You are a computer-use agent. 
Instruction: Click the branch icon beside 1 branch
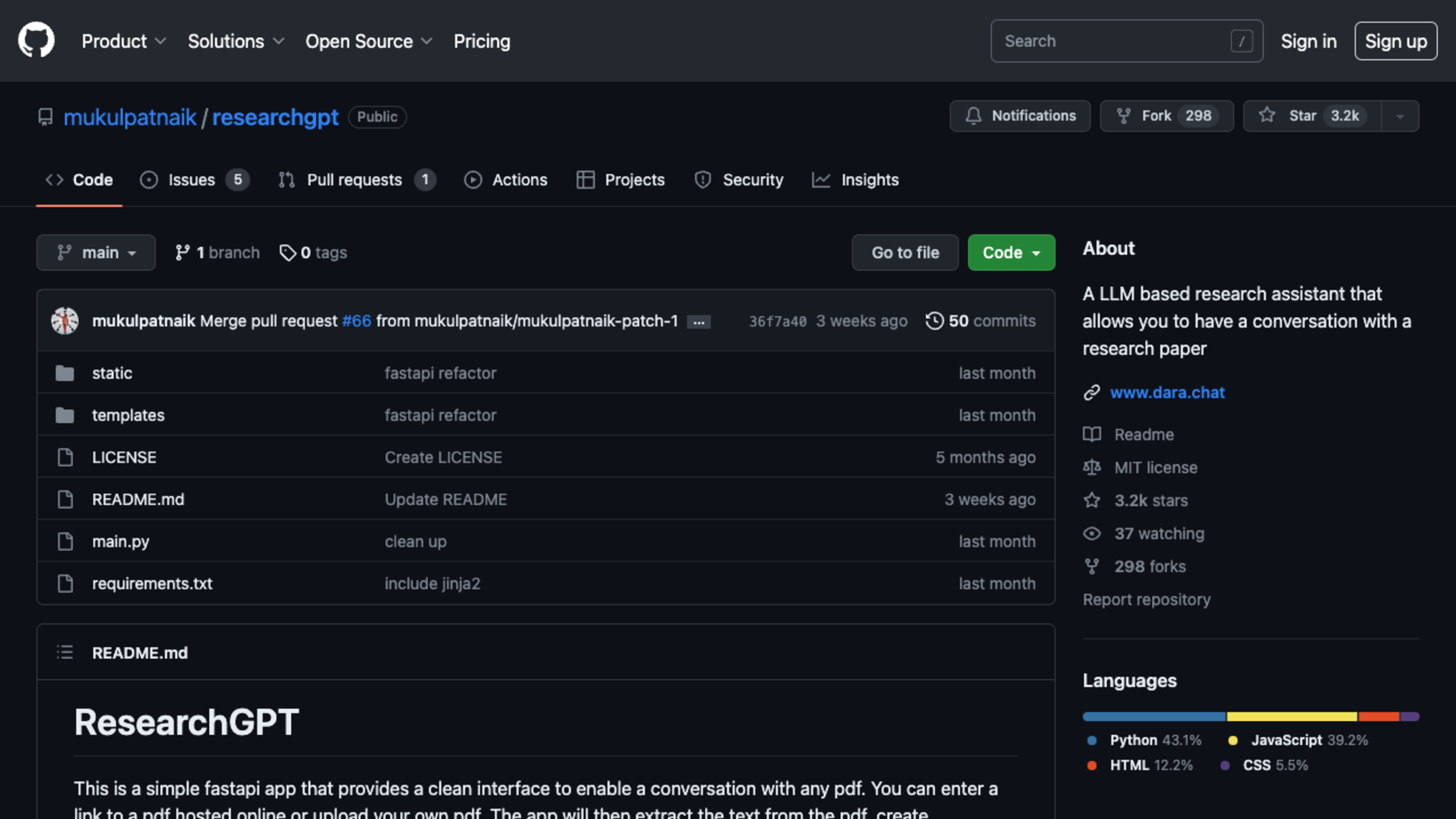click(x=182, y=253)
